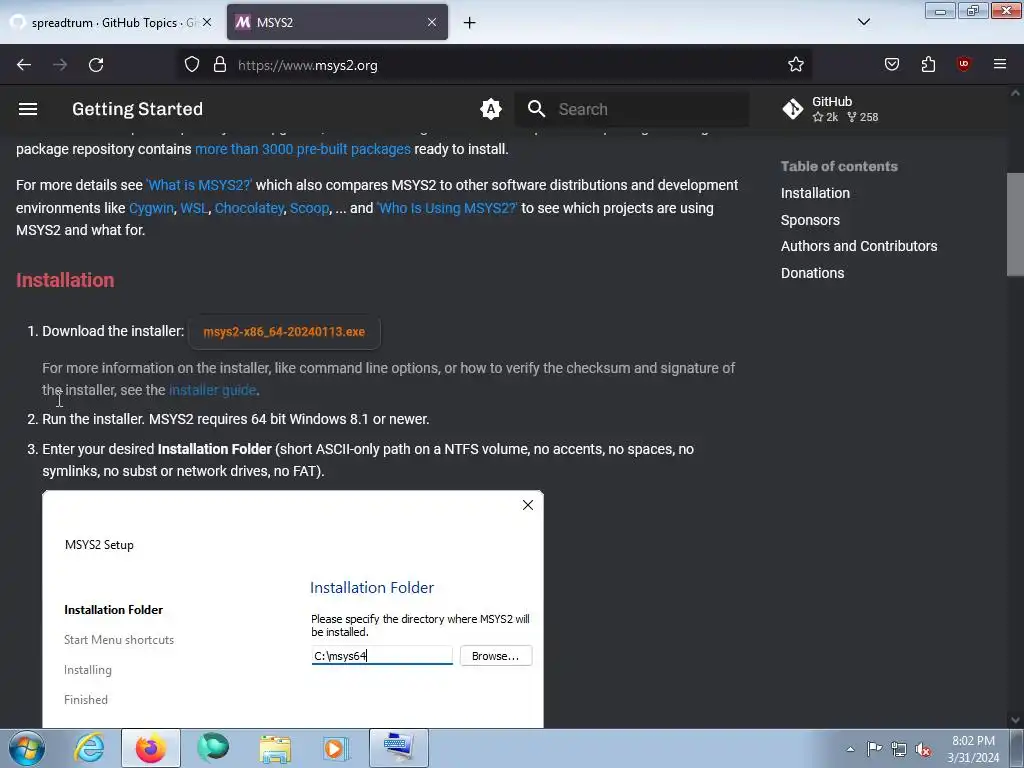Open the Windows Start menu
Viewport: 1024px width, 768px height.
point(26,748)
